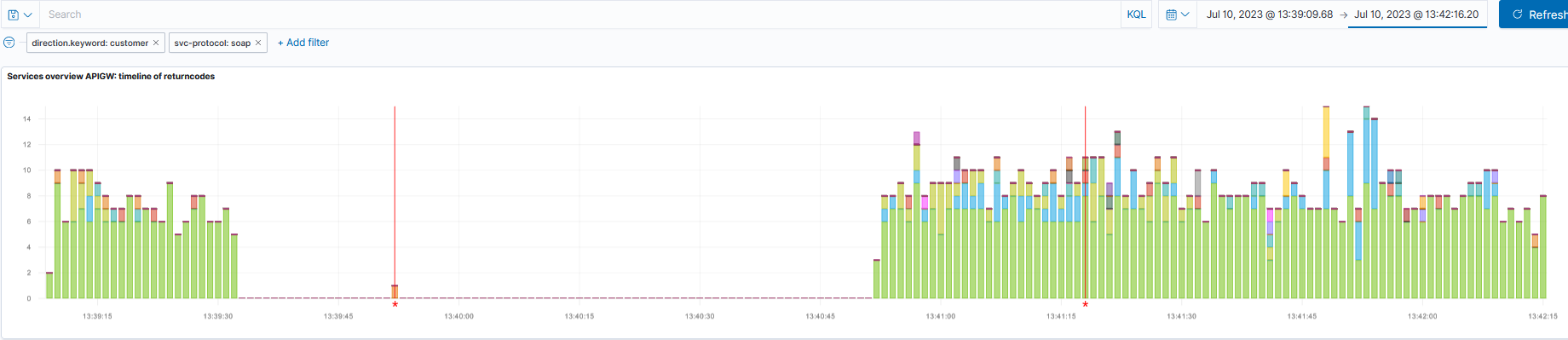The width and height of the screenshot is (1568, 340).
Task: Click the tall blue bar near 13:41:53
Action: 1366,152
